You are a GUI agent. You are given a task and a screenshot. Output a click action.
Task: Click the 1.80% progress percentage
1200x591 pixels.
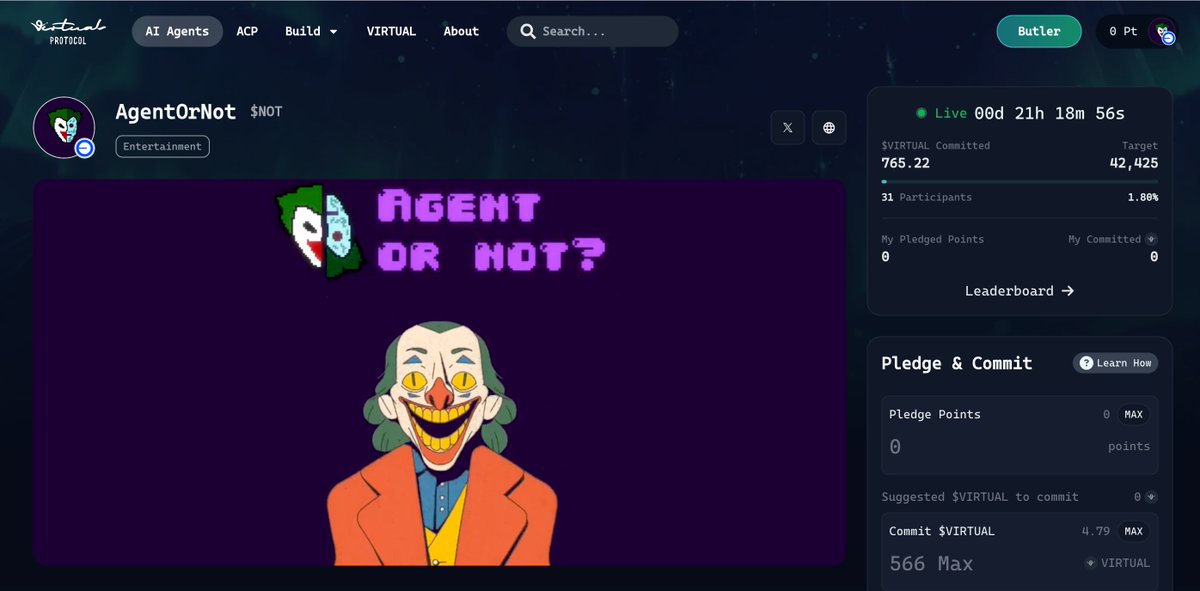[1143, 197]
